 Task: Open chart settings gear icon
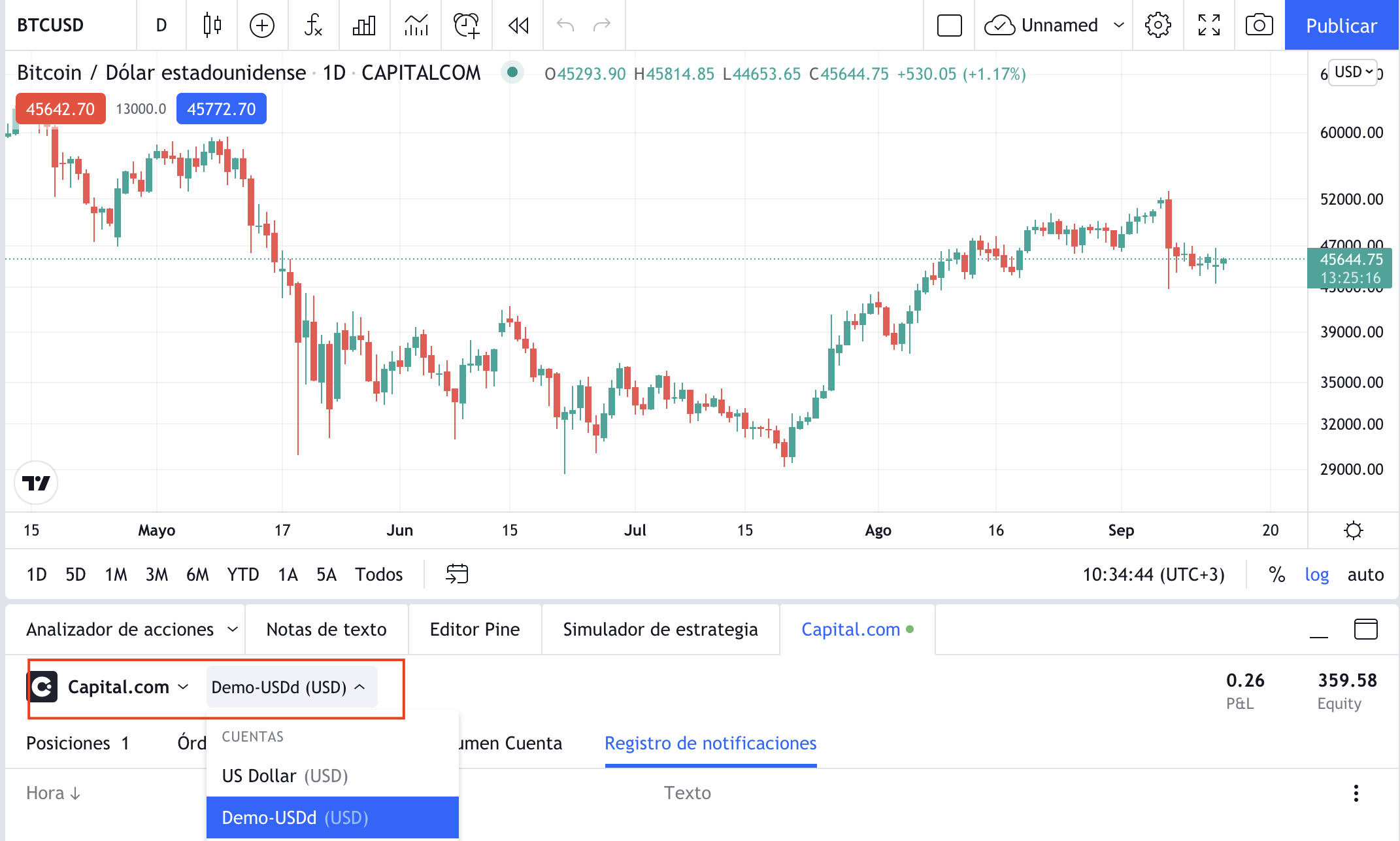1158,26
